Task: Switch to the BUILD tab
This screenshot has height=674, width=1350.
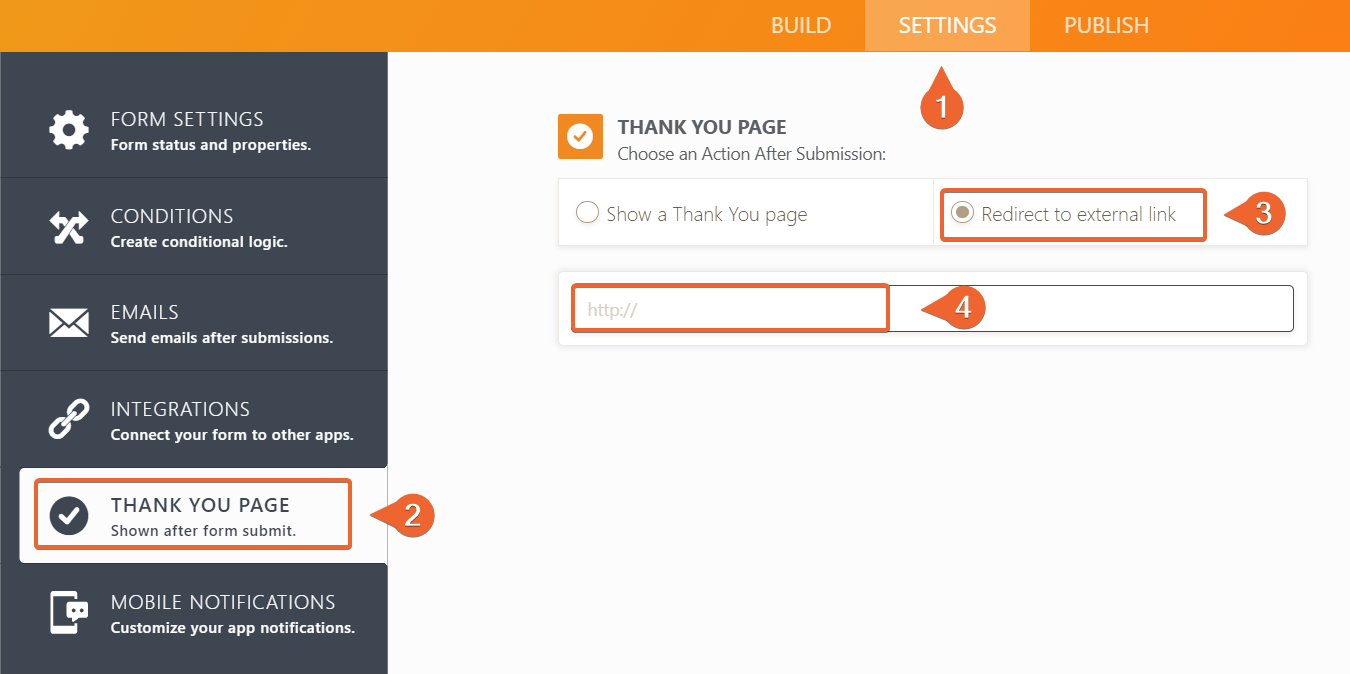Action: [800, 25]
